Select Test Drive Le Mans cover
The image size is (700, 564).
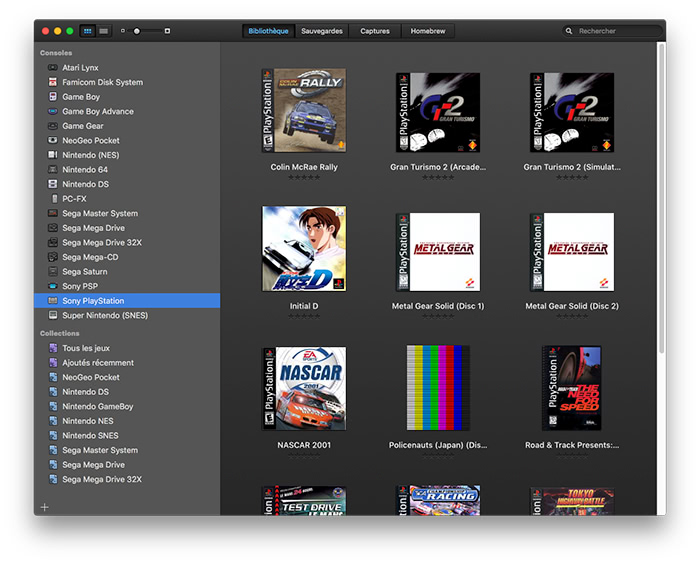pyautogui.click(x=304, y=501)
